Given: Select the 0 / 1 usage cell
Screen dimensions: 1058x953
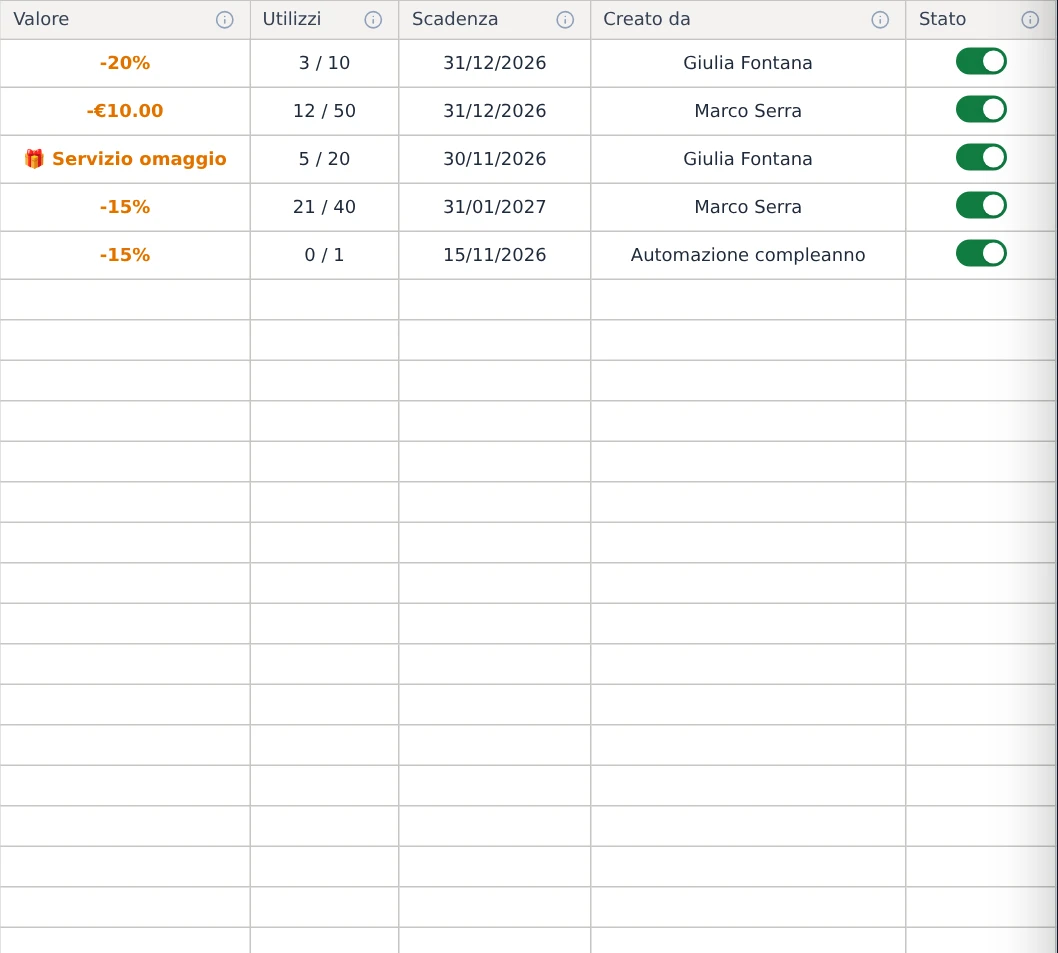Looking at the screenshot, I should (325, 254).
